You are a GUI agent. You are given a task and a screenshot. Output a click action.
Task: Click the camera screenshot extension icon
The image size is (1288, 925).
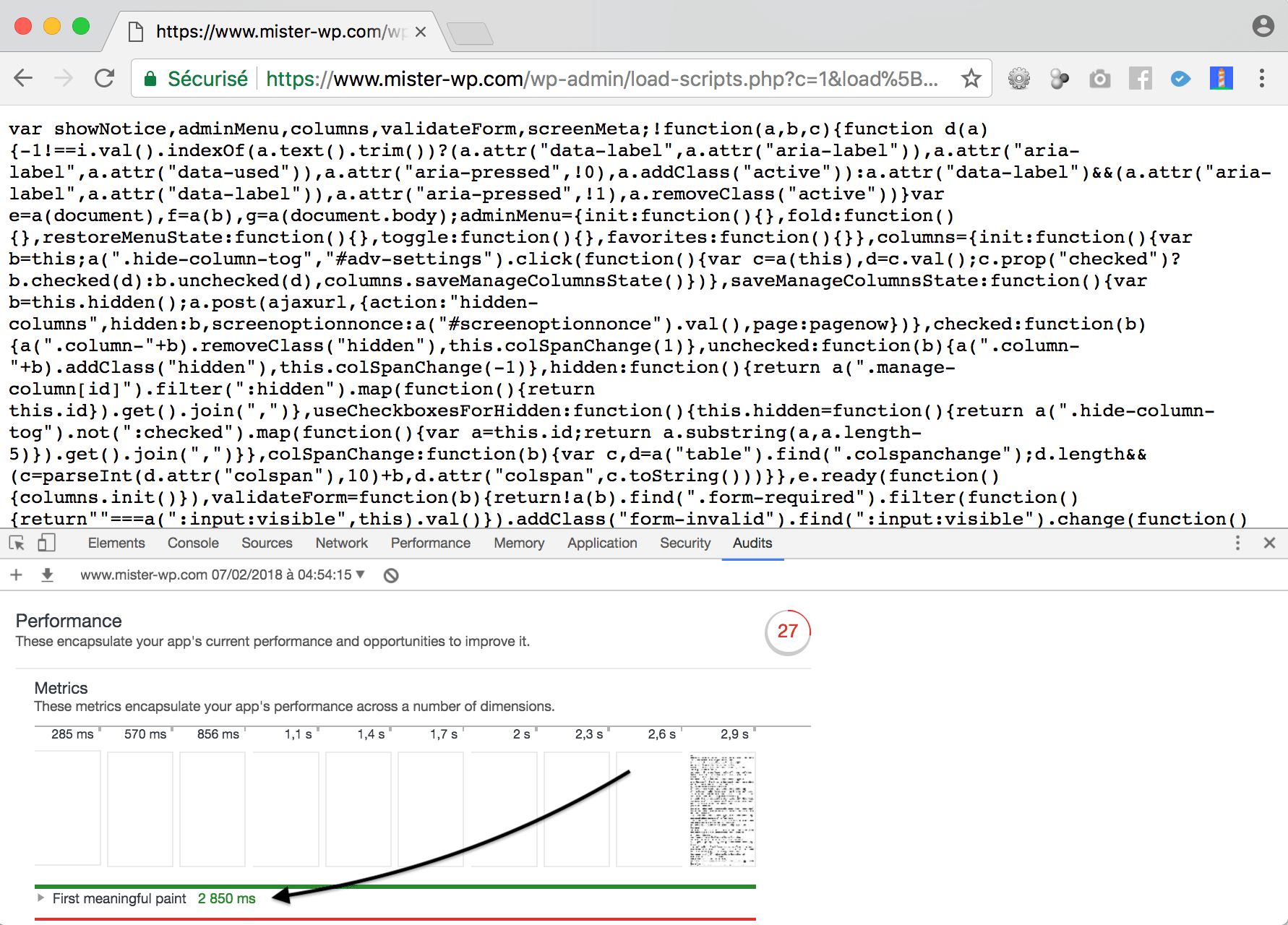click(x=1099, y=78)
